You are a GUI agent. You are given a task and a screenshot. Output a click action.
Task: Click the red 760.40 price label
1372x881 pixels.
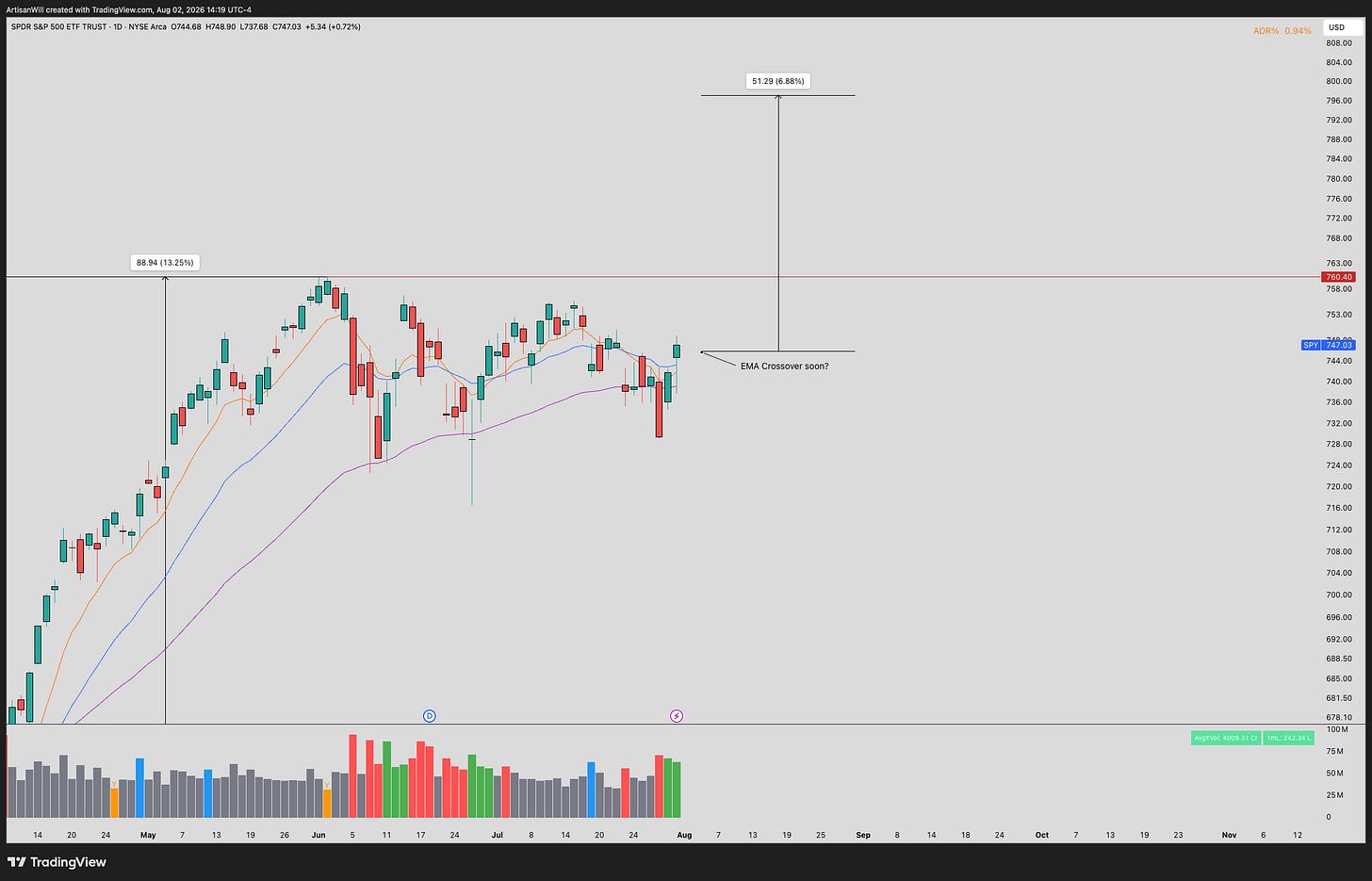1339,277
